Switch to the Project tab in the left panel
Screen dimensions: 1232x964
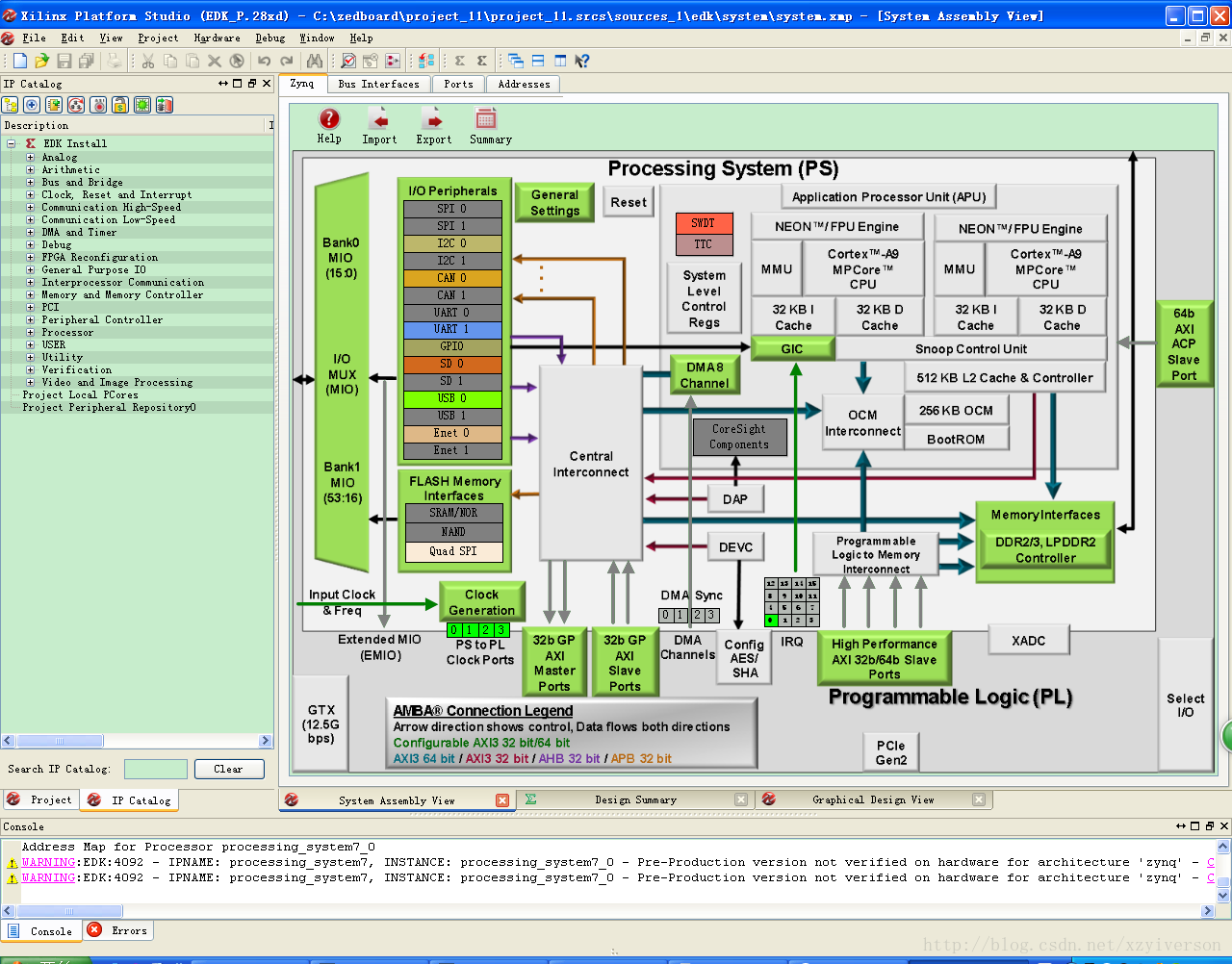click(x=39, y=799)
